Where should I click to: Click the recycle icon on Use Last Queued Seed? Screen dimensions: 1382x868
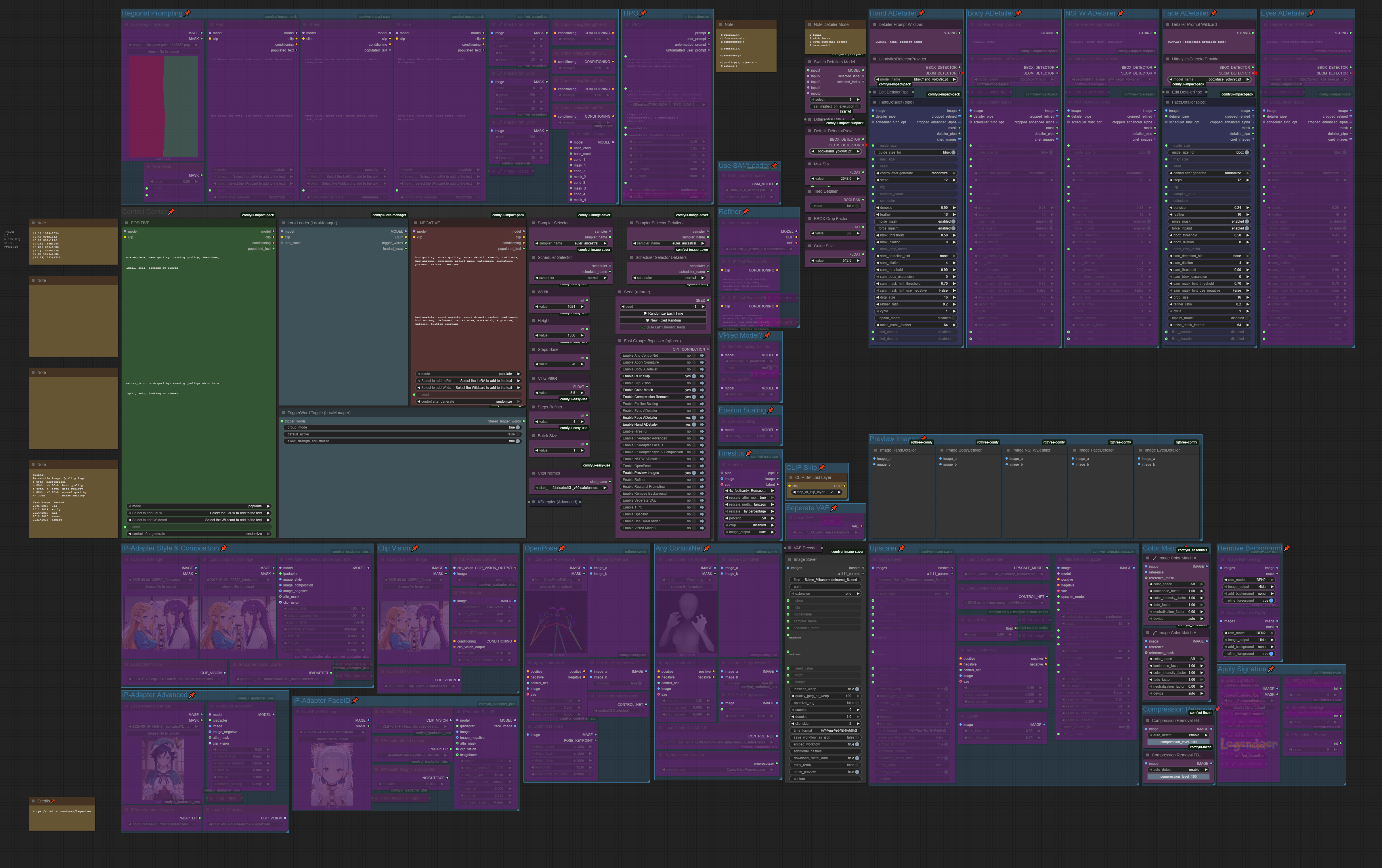click(x=644, y=327)
